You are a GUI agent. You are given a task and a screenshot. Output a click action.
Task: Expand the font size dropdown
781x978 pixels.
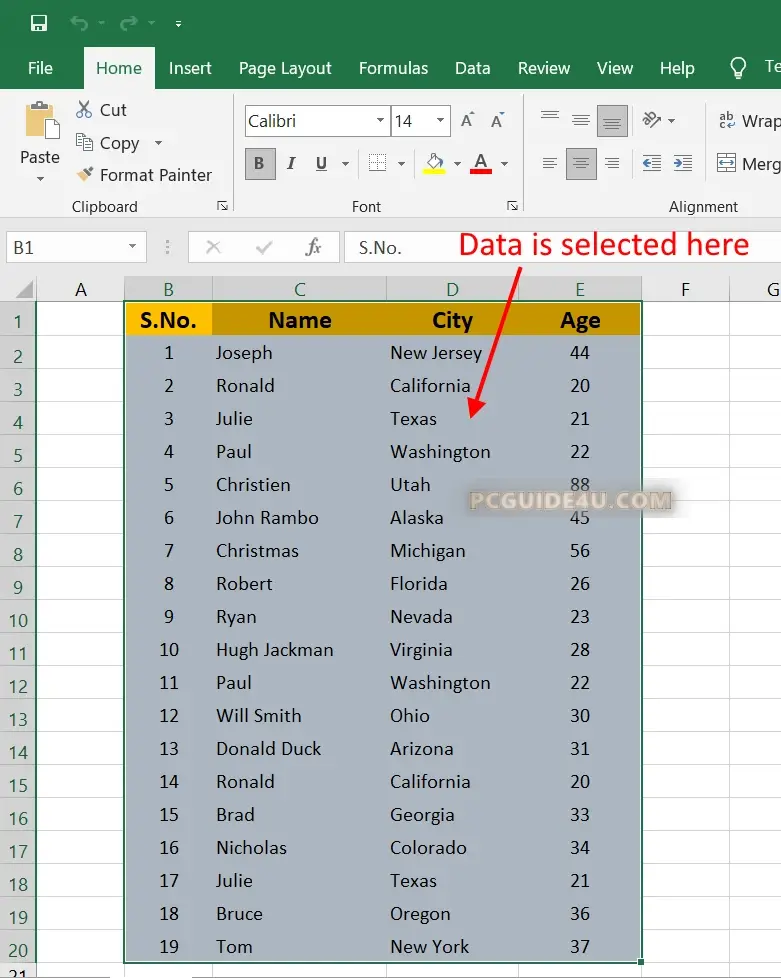point(440,121)
